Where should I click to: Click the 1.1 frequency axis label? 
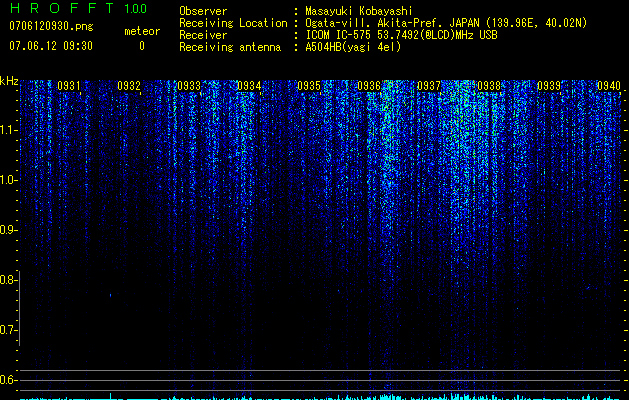[x=8, y=130]
